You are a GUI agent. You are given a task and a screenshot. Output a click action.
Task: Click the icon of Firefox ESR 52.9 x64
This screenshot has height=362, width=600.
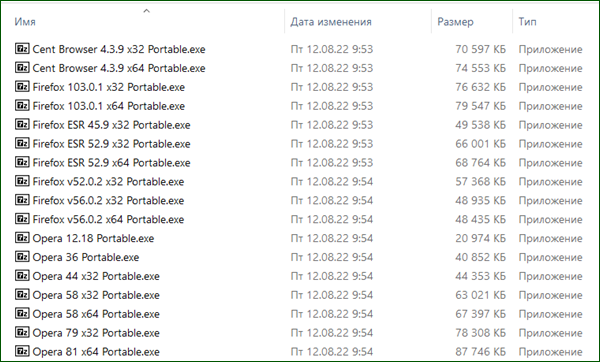[x=22, y=162]
